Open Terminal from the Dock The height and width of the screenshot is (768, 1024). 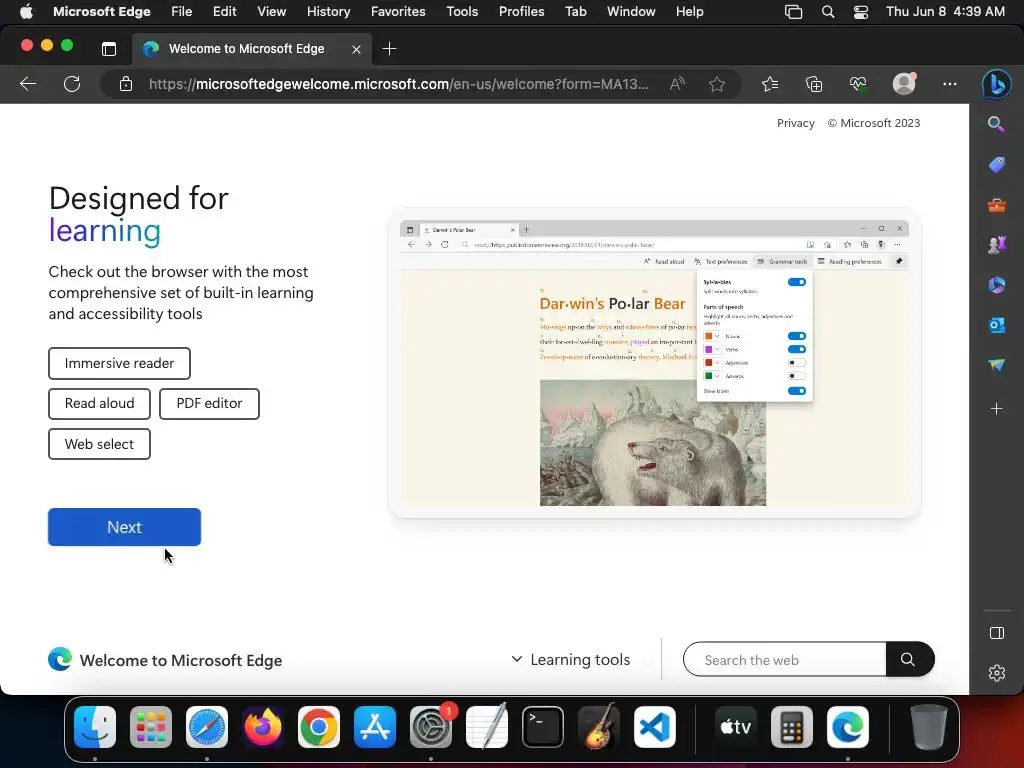(543, 727)
